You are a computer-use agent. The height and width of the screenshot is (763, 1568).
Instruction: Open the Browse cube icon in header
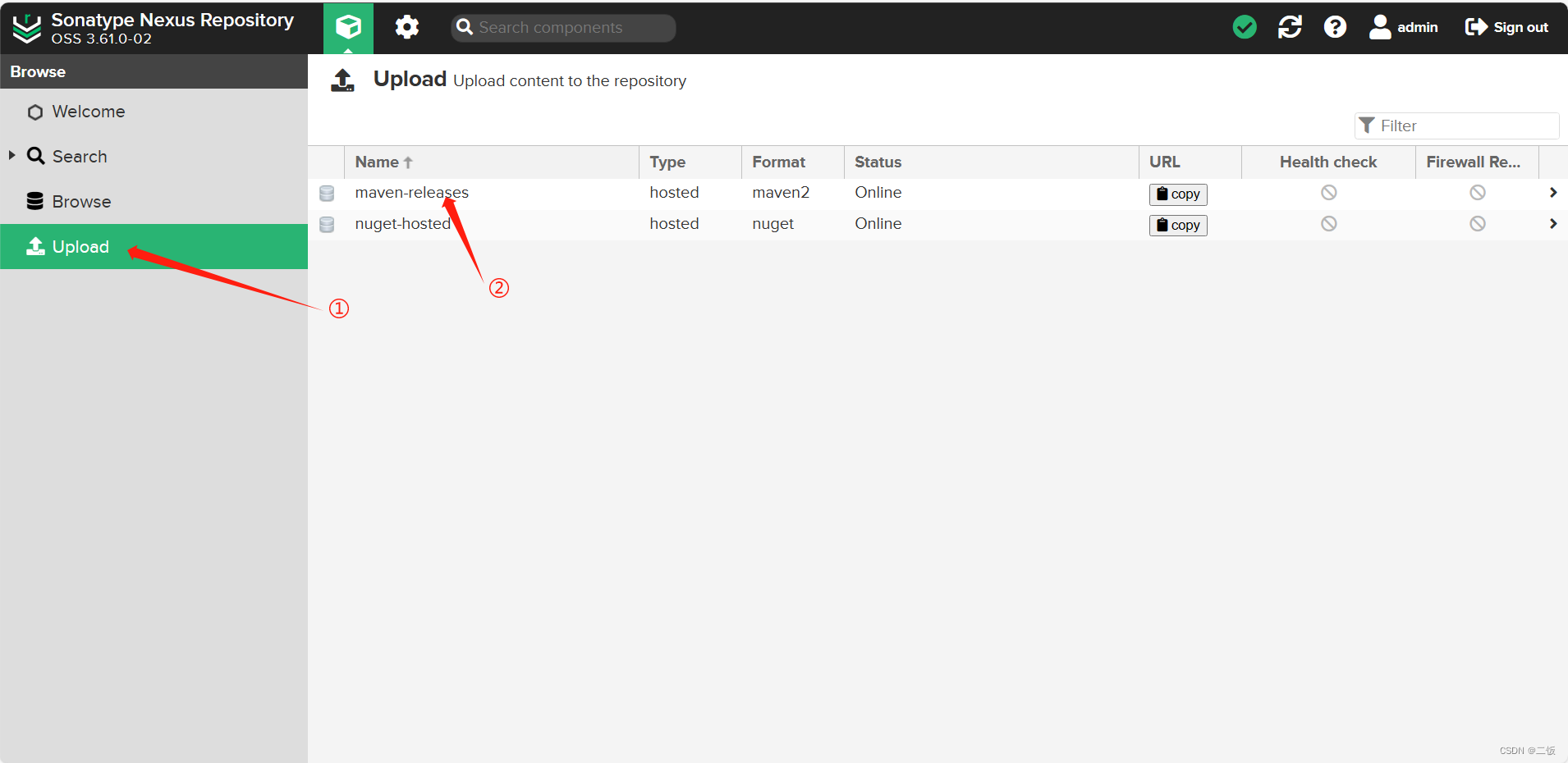coord(348,27)
